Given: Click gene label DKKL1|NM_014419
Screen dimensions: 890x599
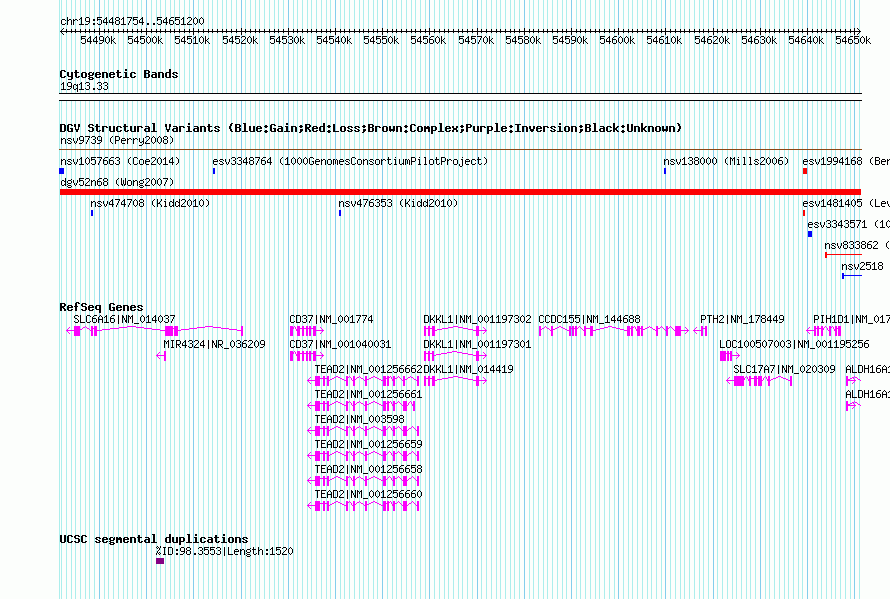Looking at the screenshot, I should 468,369.
